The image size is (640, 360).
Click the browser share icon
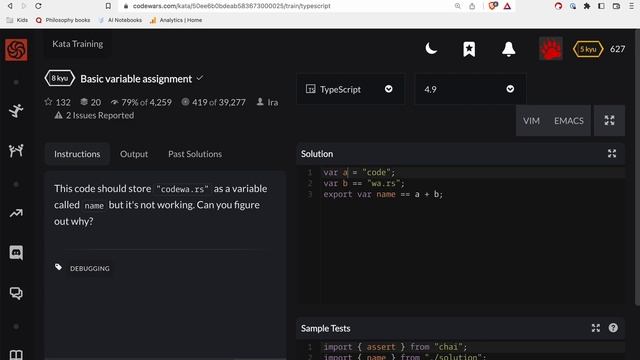[472, 6]
